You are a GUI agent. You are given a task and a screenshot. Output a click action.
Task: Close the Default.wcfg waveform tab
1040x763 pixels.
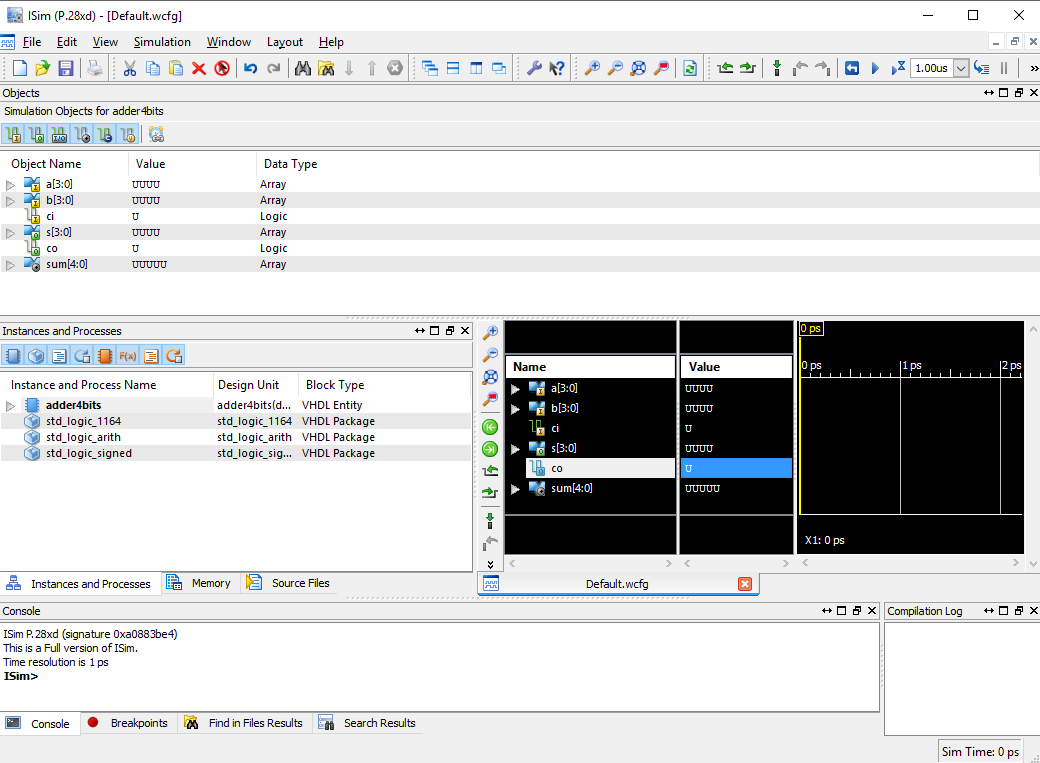745,584
